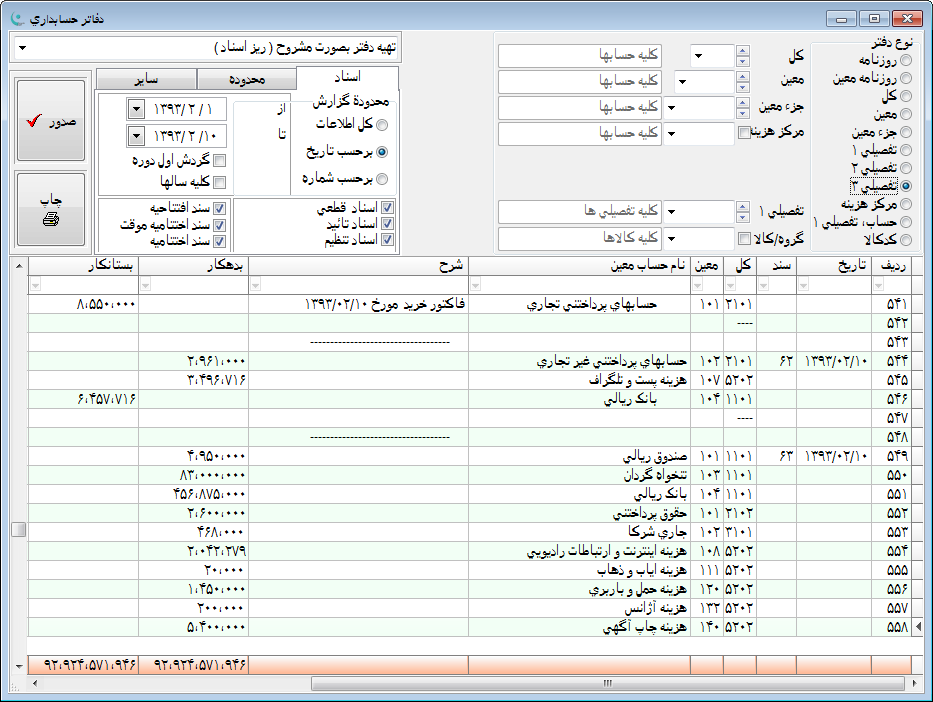
Task: Expand the کل account code dropdown
Action: pos(698,55)
